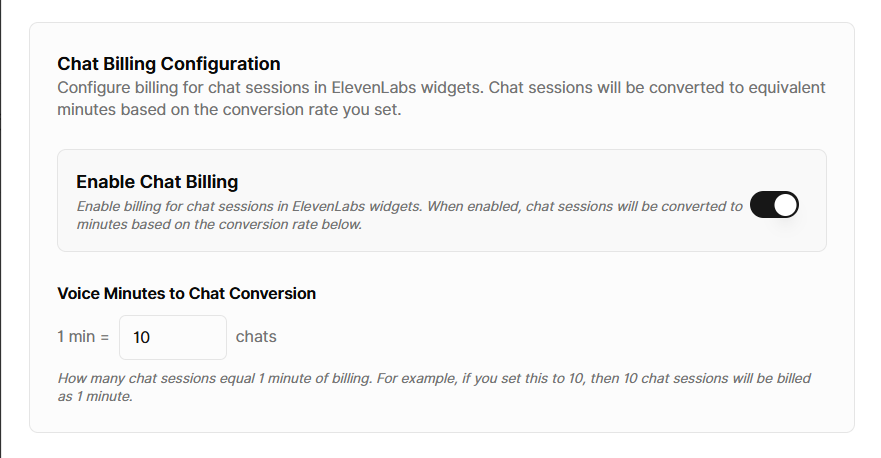Toggle the Enable Chat Billing switch
Image resolution: width=881 pixels, height=458 pixels.
(x=774, y=205)
